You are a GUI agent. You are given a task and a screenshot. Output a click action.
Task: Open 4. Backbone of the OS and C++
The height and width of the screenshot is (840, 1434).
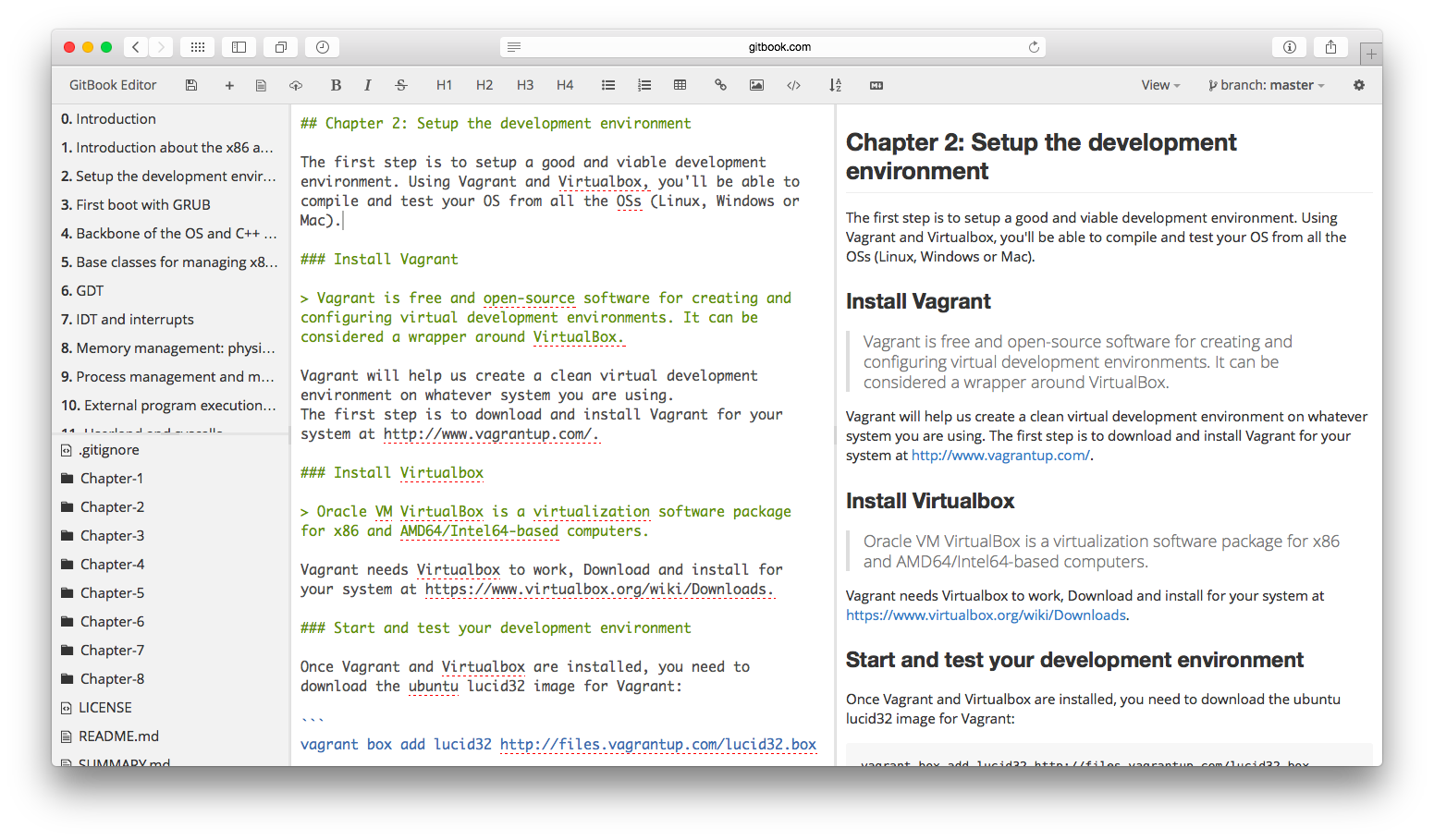(171, 233)
